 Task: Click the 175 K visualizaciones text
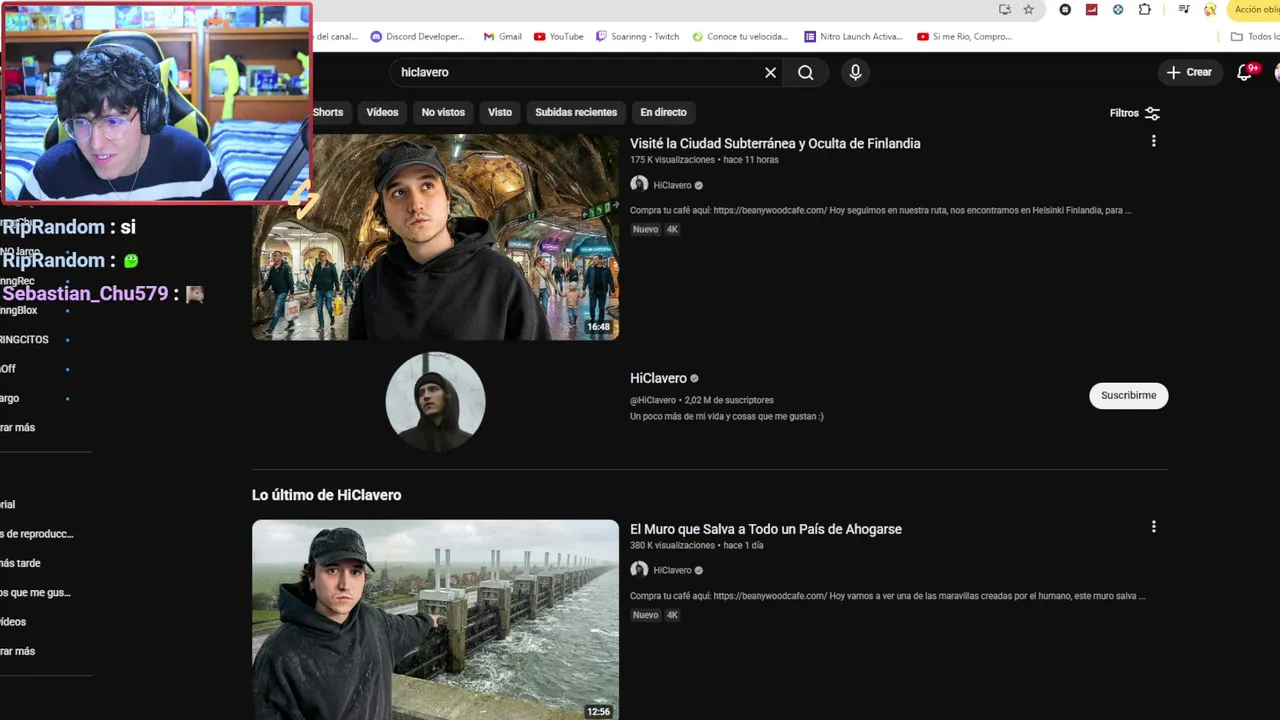[672, 160]
